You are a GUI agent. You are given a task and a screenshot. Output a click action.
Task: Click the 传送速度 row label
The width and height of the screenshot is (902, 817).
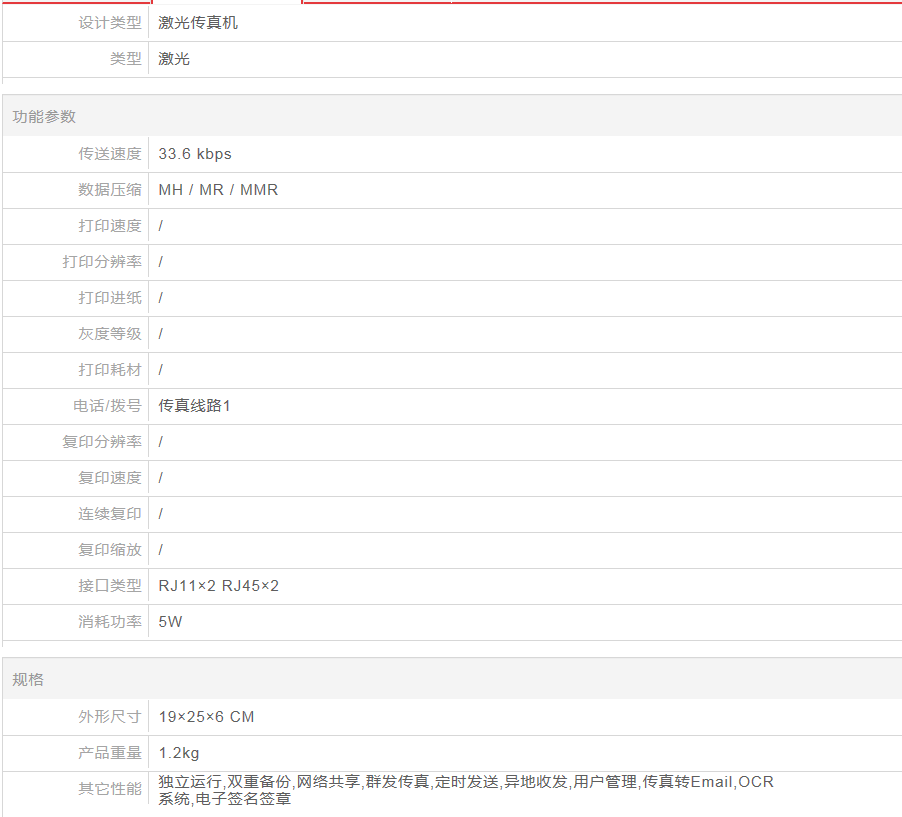(x=110, y=154)
